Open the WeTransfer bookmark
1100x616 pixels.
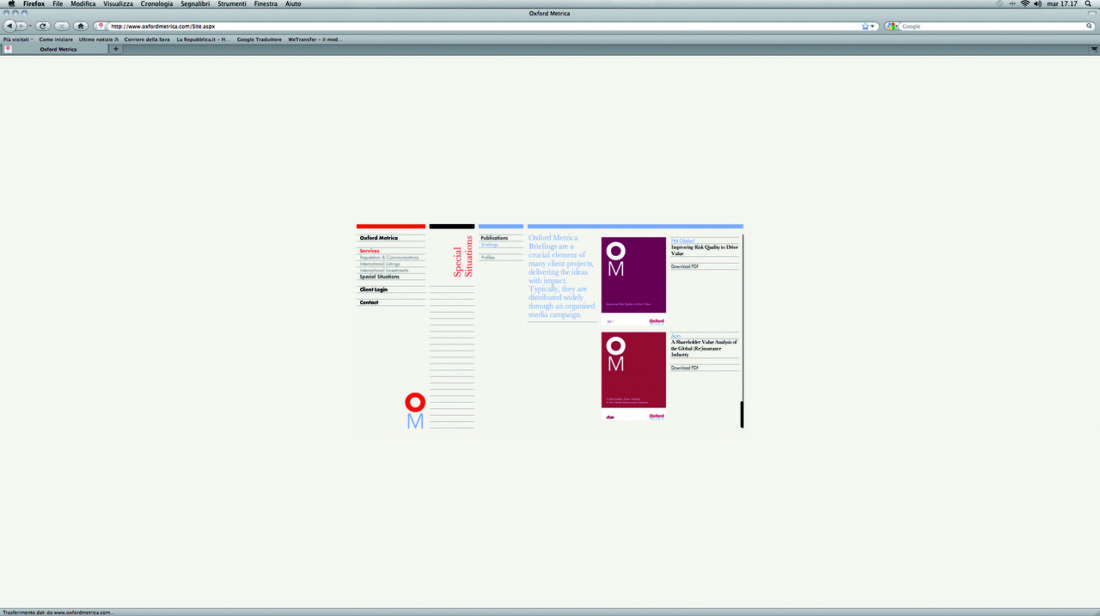click(315, 39)
